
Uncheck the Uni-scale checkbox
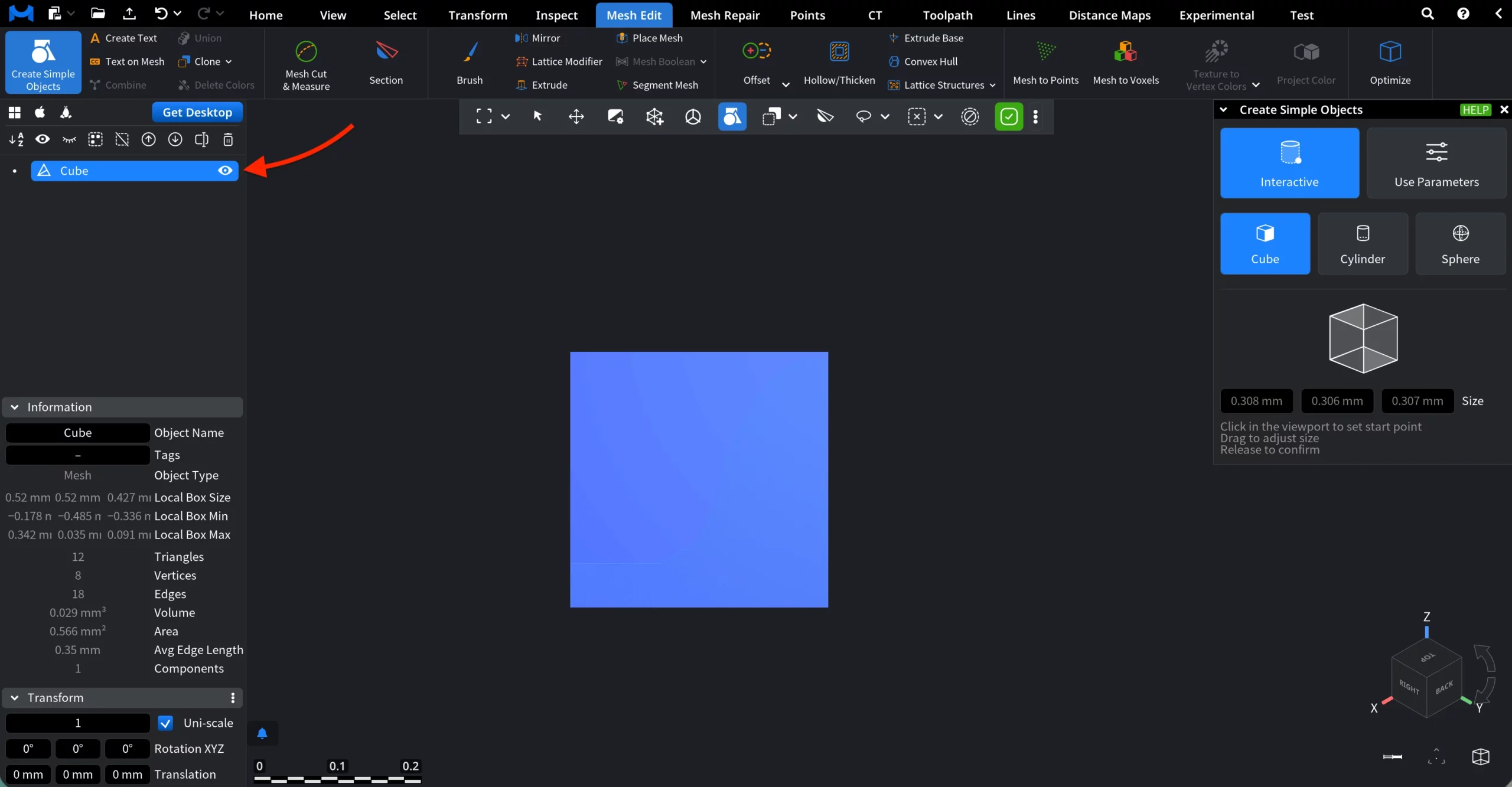tap(165, 723)
